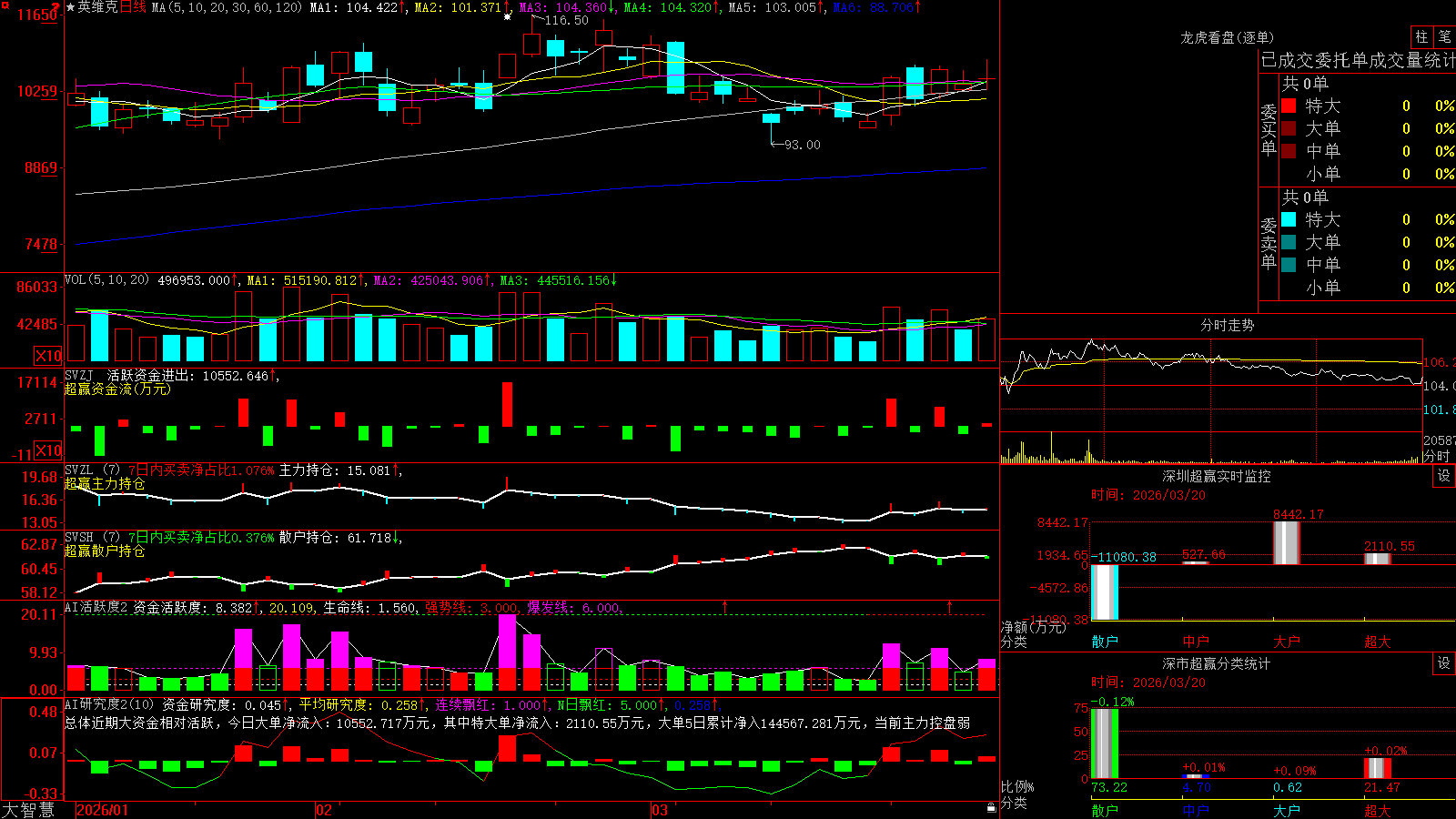Click the dark red 大单 buy-order swatch
The height and width of the screenshot is (819, 1456).
(1289, 128)
